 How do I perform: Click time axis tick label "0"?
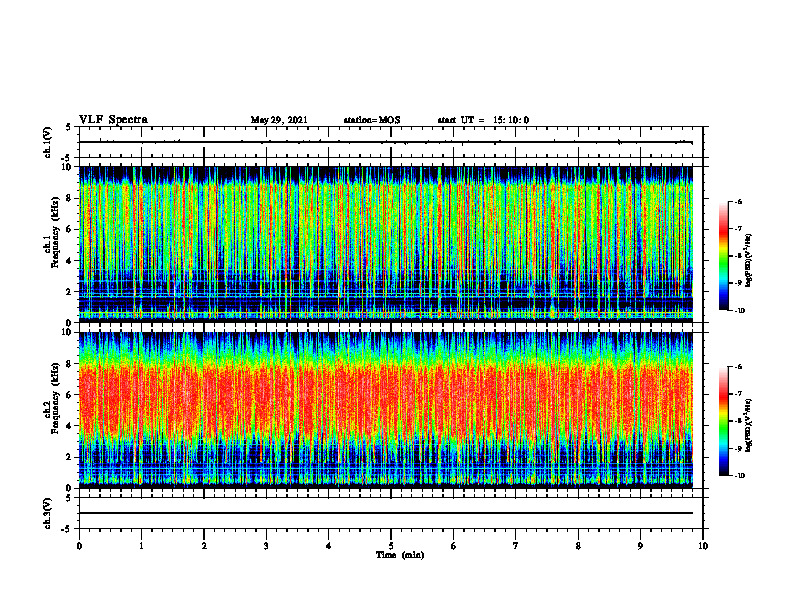79,546
